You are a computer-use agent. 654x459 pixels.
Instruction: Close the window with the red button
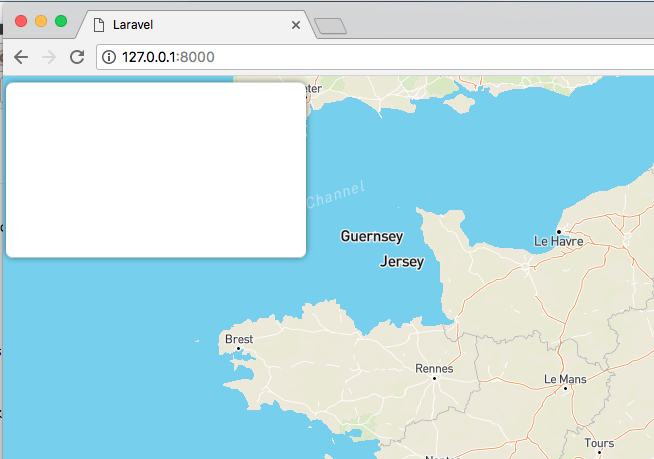pyautogui.click(x=21, y=21)
